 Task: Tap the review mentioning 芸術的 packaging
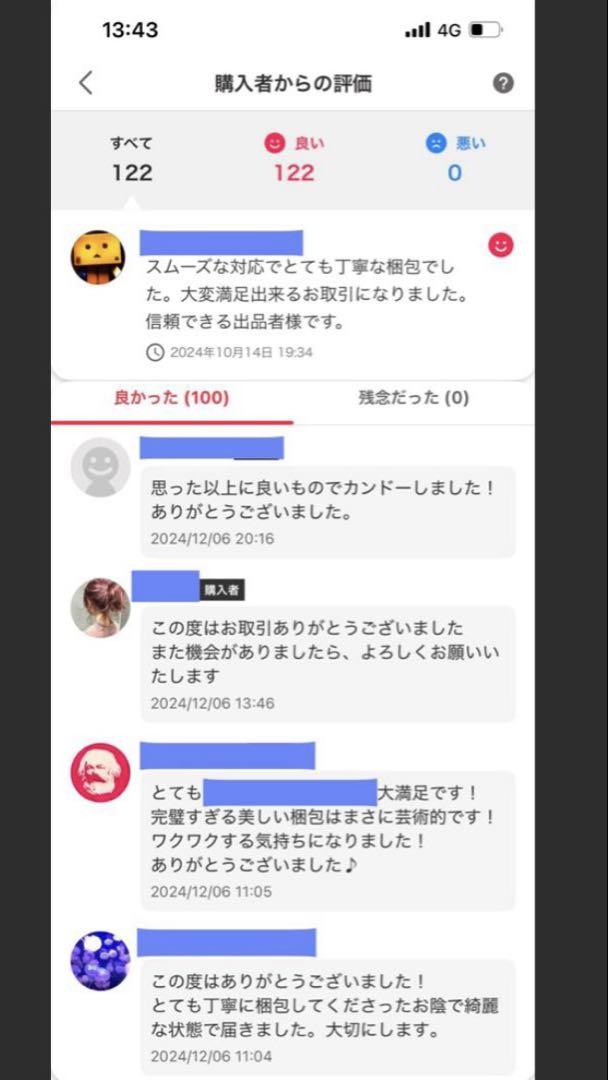pos(328,840)
